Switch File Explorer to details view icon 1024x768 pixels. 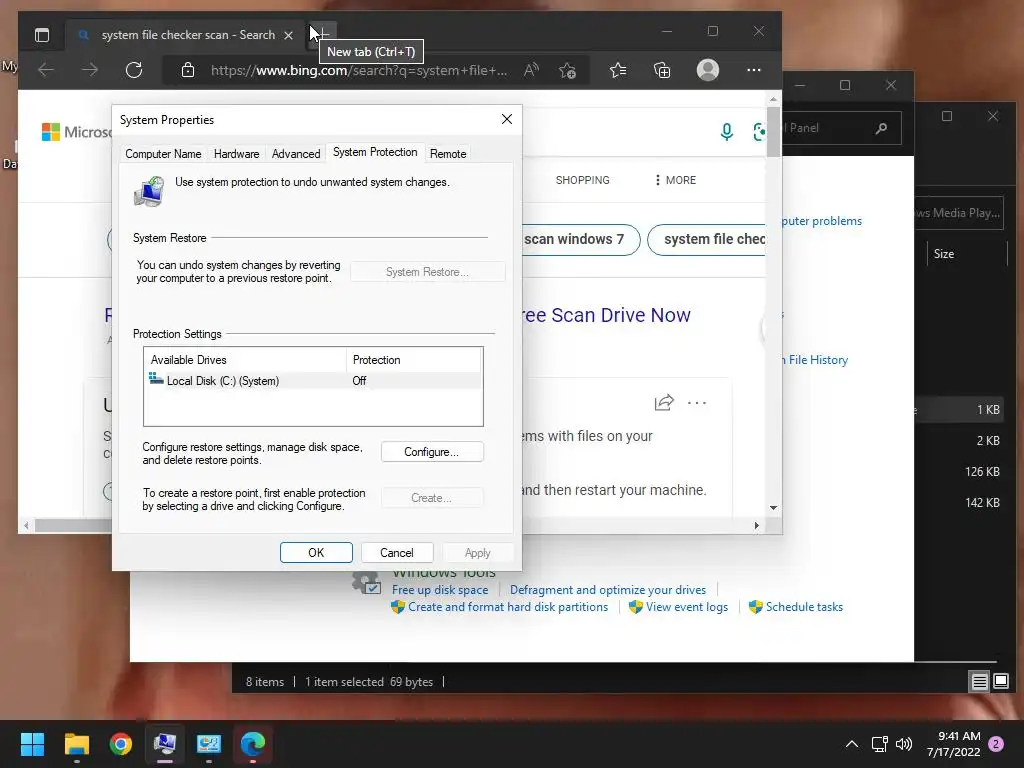pos(980,682)
